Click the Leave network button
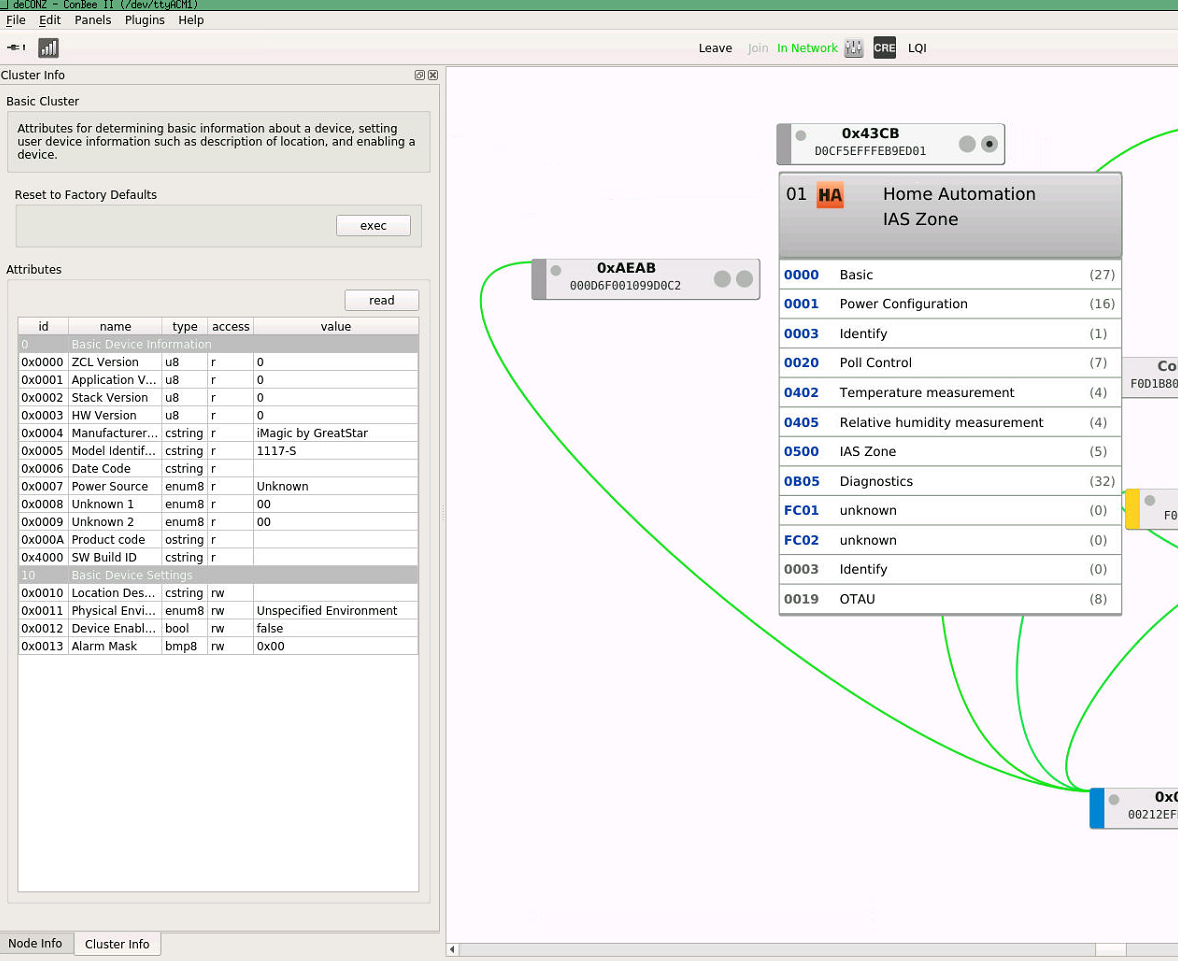The image size is (1178, 961). [715, 48]
